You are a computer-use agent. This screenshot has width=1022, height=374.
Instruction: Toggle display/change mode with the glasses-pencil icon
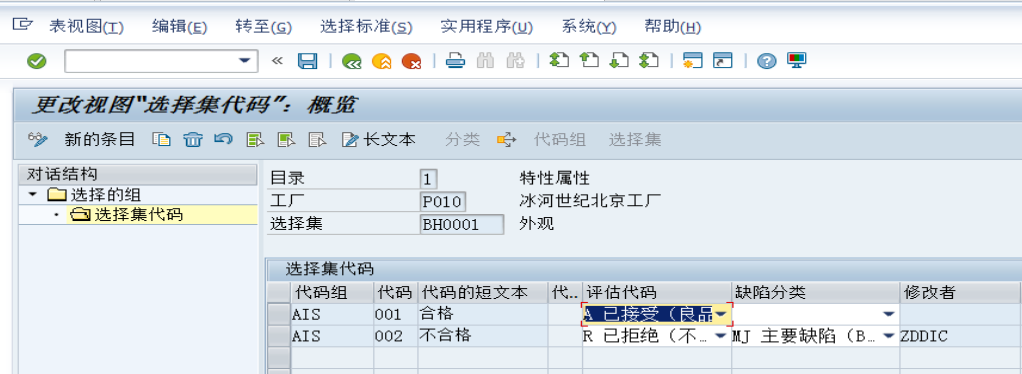click(x=38, y=139)
